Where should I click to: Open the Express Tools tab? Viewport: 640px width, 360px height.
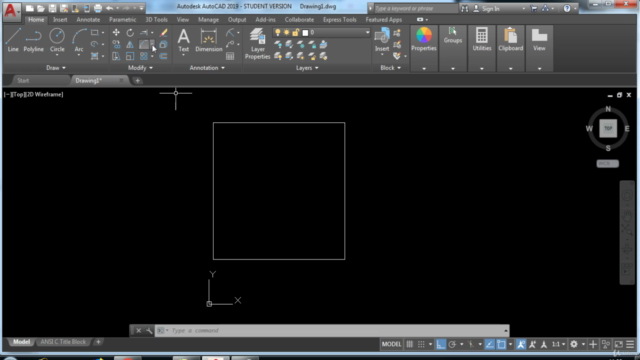point(340,20)
